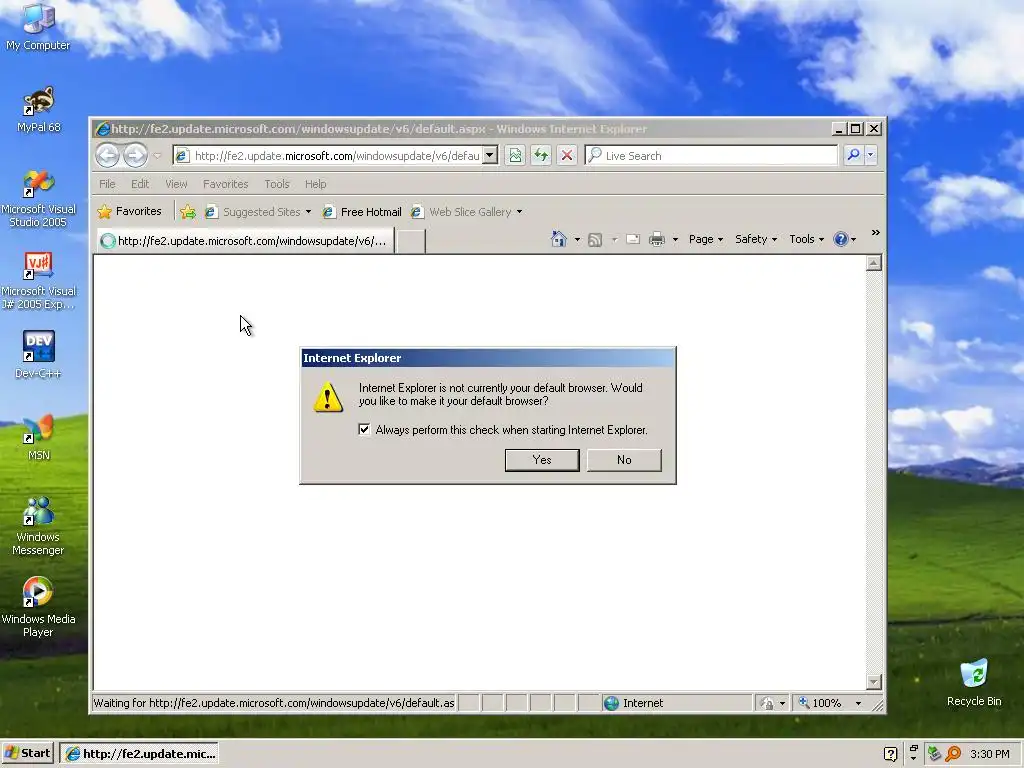The width and height of the screenshot is (1024, 768).
Task: Click the Home icon in command bar
Action: pos(559,239)
